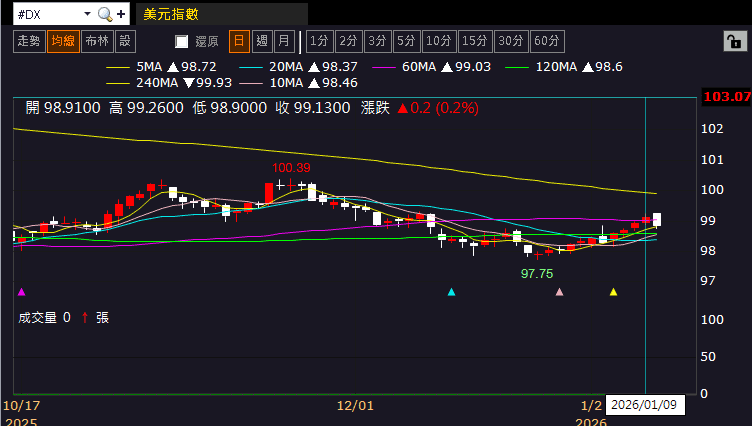
Task: Click the 103.07 red price tag
Action: [726, 97]
